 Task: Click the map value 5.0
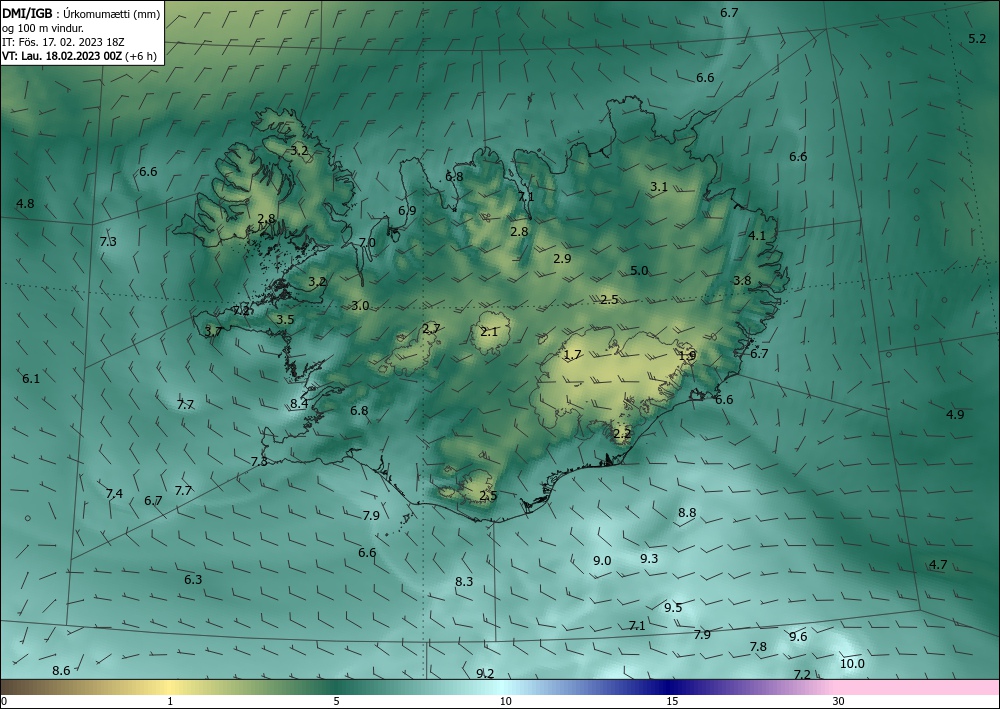tap(639, 271)
